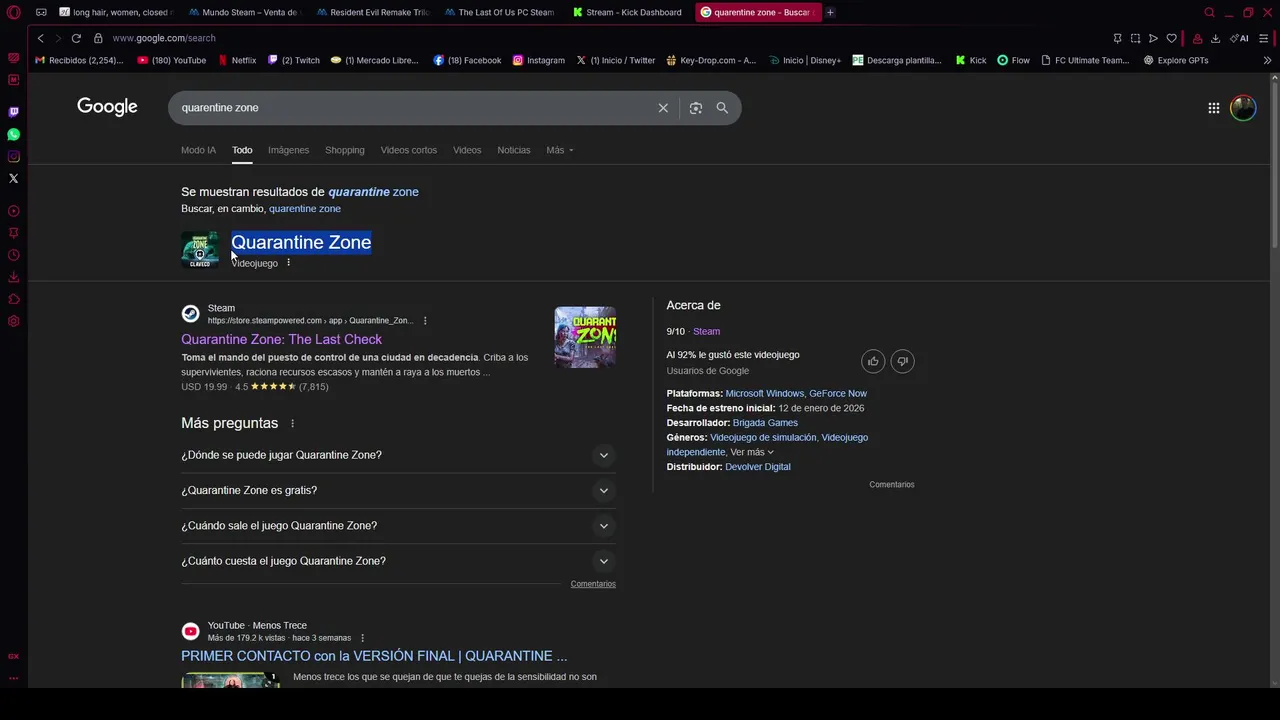Image resolution: width=1280 pixels, height=720 pixels.
Task: Search by image with camera icon
Action: point(696,108)
